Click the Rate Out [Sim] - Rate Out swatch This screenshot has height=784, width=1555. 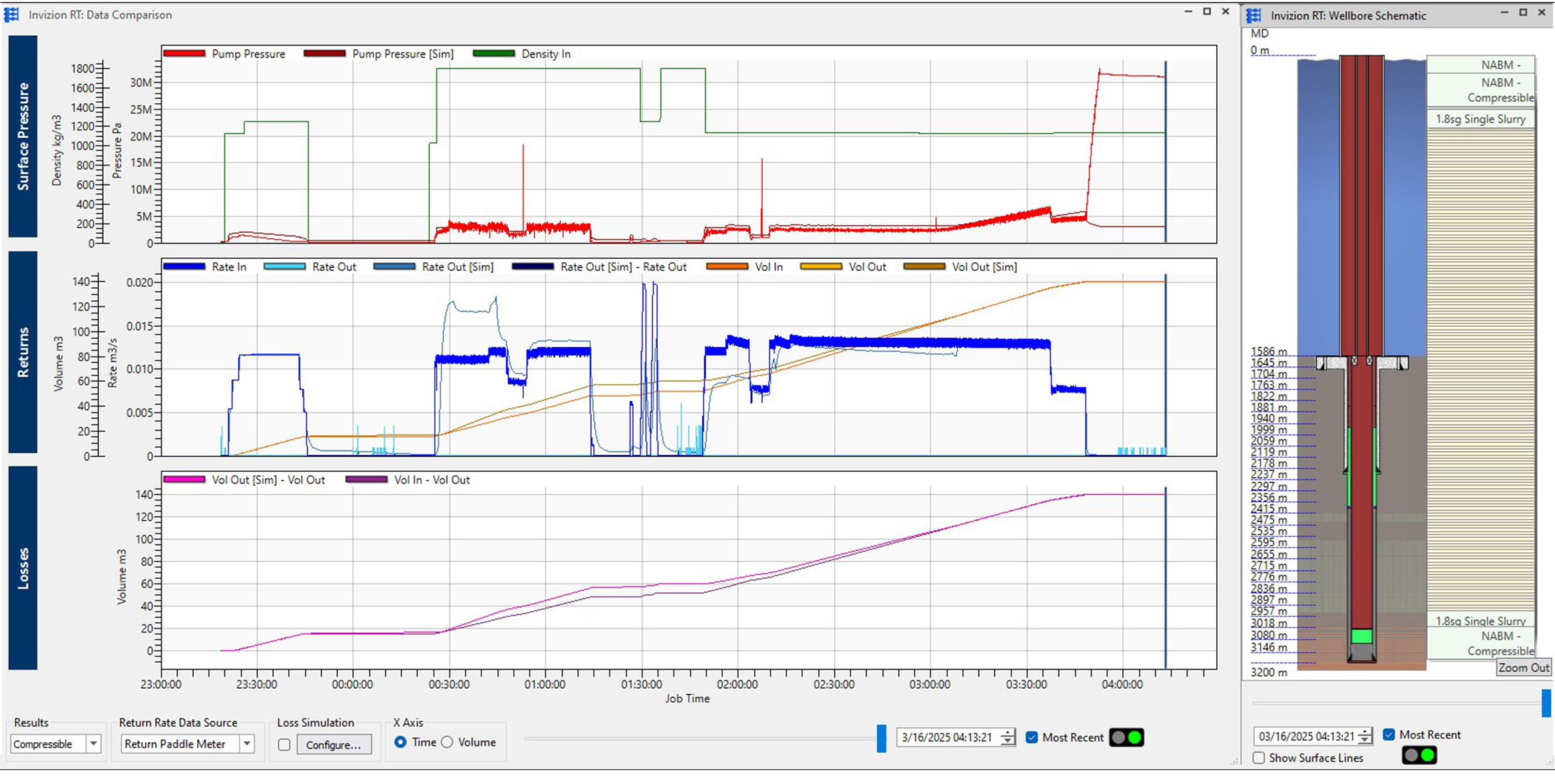(x=533, y=266)
